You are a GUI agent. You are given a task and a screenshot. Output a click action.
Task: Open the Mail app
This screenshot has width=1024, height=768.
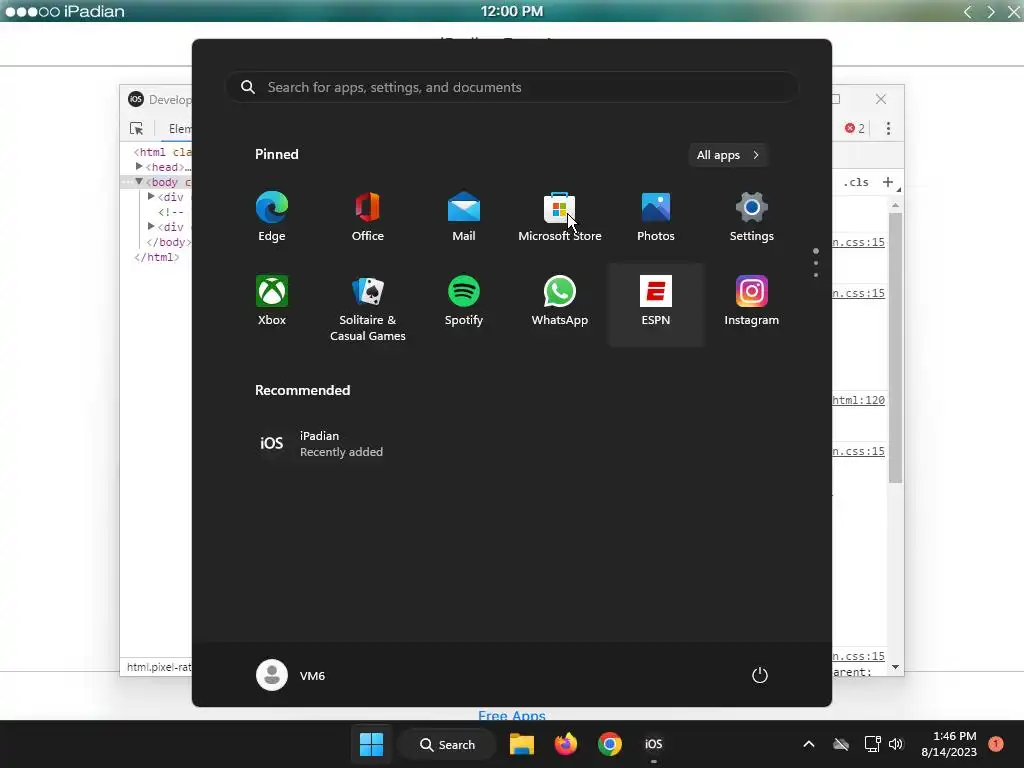point(464,217)
